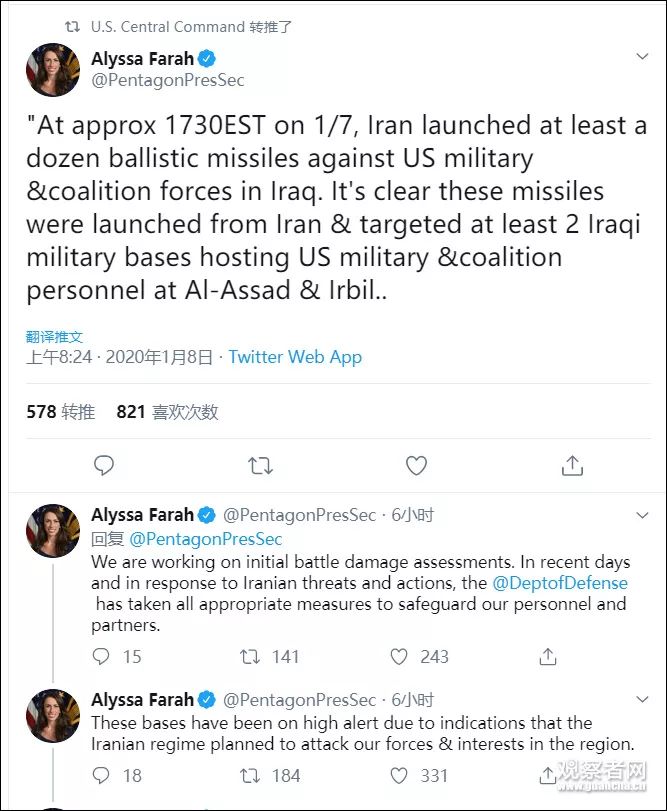Open the main tweet's more options chevron

point(642,57)
